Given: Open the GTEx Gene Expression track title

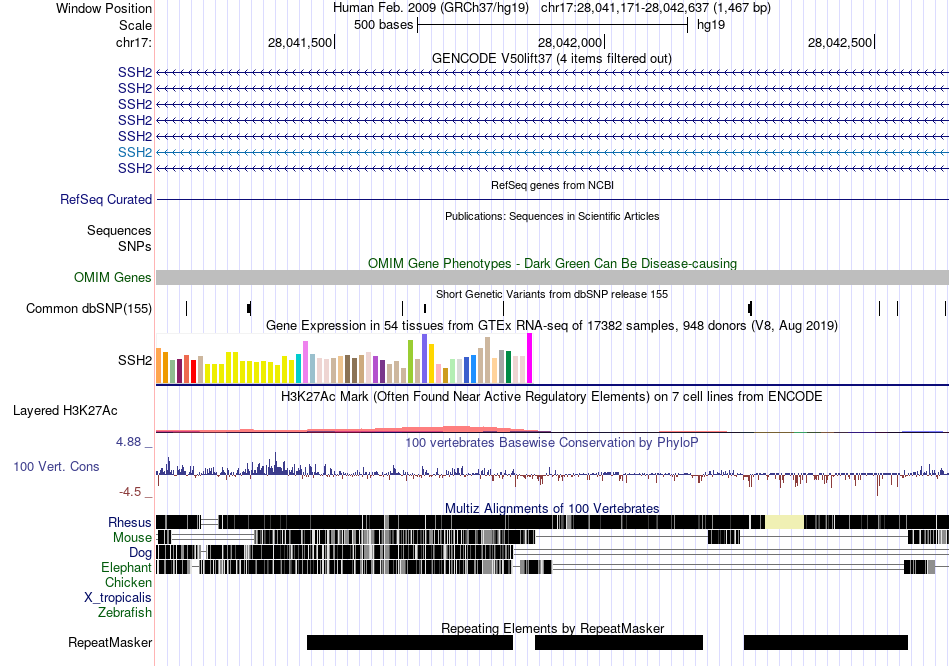Looking at the screenshot, I should (552, 325).
